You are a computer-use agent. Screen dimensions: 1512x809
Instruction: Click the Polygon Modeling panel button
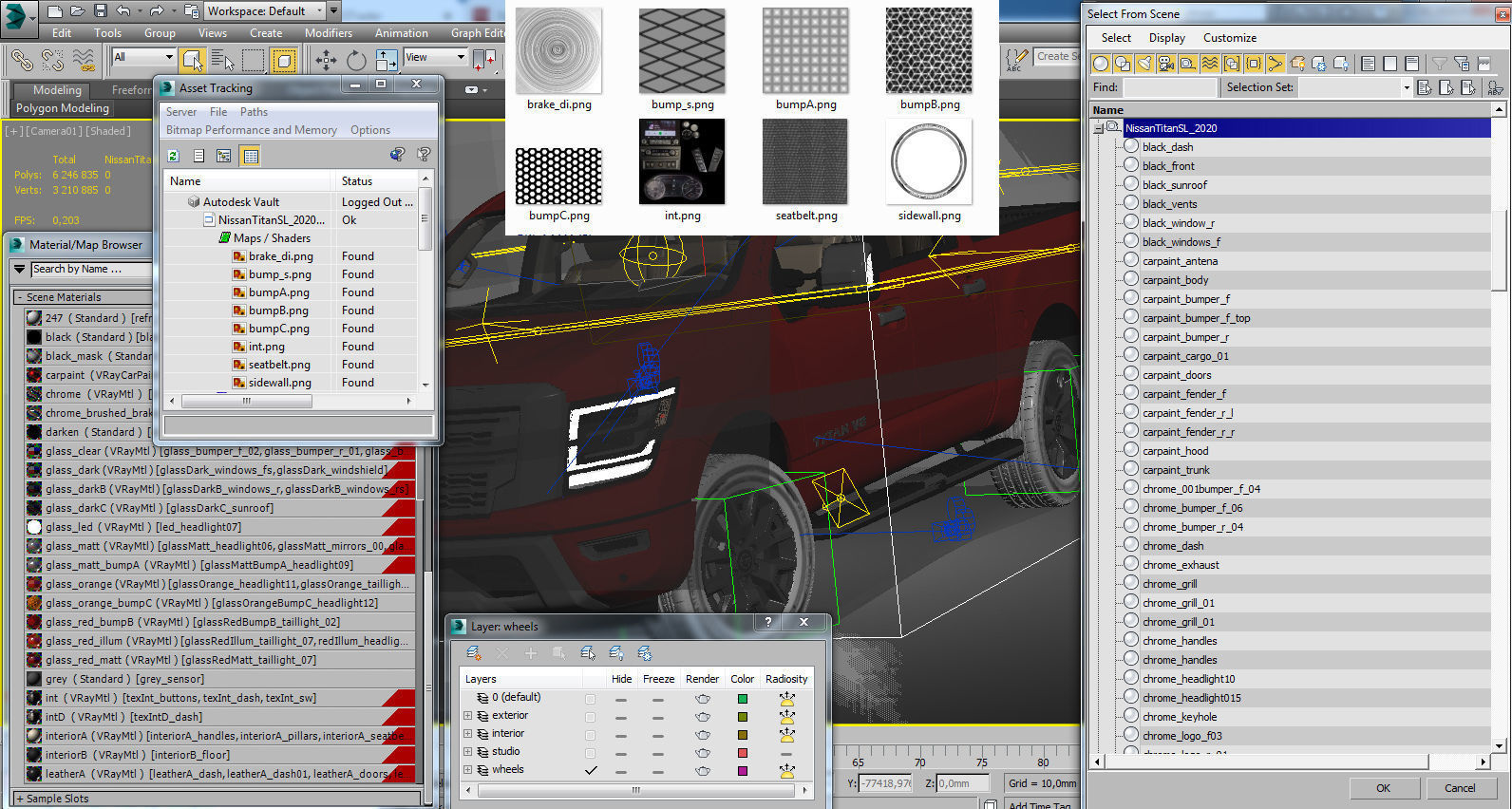(63, 108)
